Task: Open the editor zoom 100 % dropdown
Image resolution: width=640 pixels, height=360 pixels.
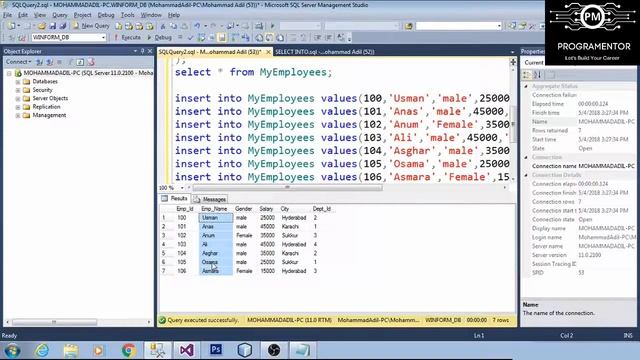Action: pyautogui.click(x=181, y=188)
